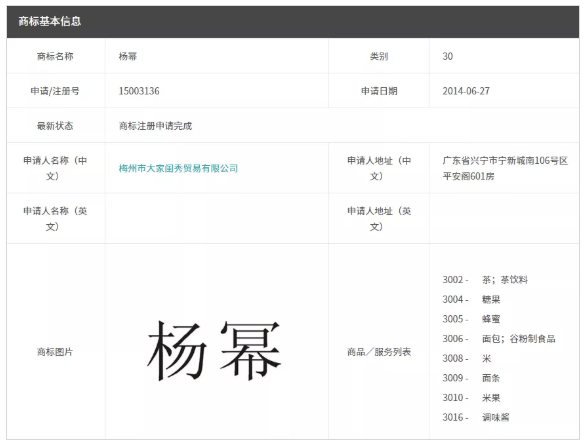Select the 3004 糖果 goods entry
This screenshot has height=446, width=586.
tap(471, 299)
